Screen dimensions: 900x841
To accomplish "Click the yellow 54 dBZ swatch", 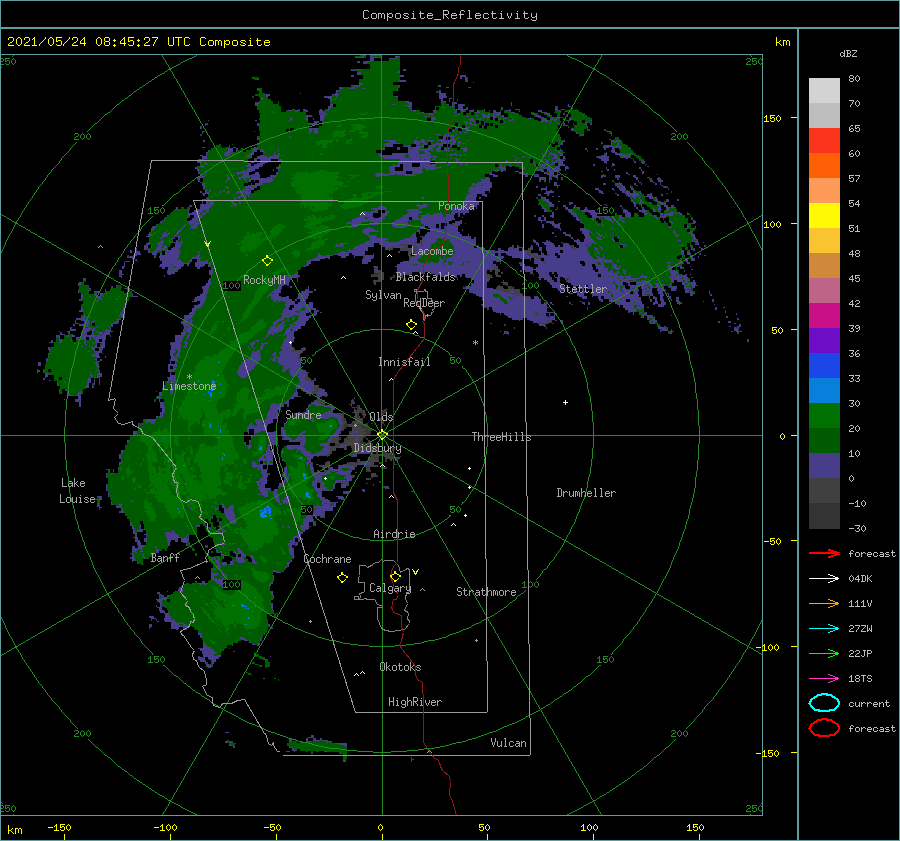I will coord(824,215).
